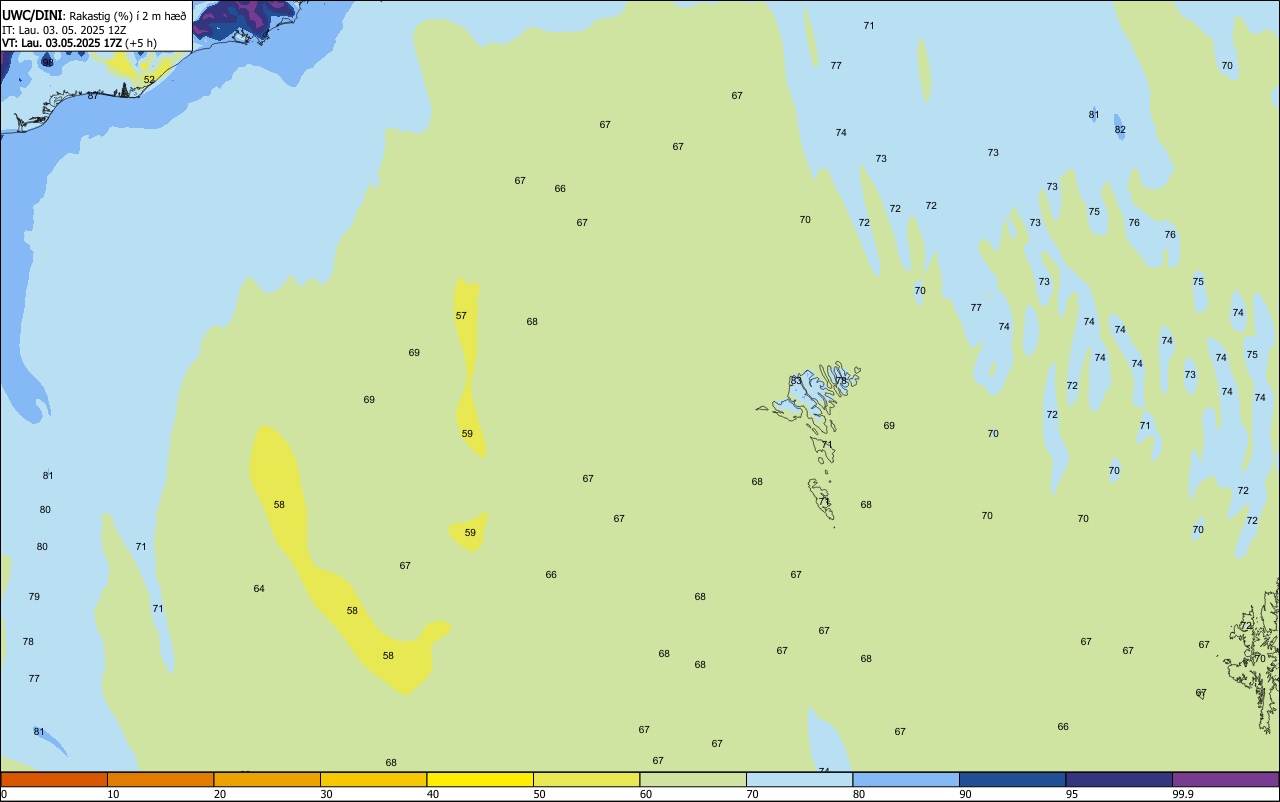Click the legend tick label '95'
Screen dimensions: 1280x802
pos(1071,794)
